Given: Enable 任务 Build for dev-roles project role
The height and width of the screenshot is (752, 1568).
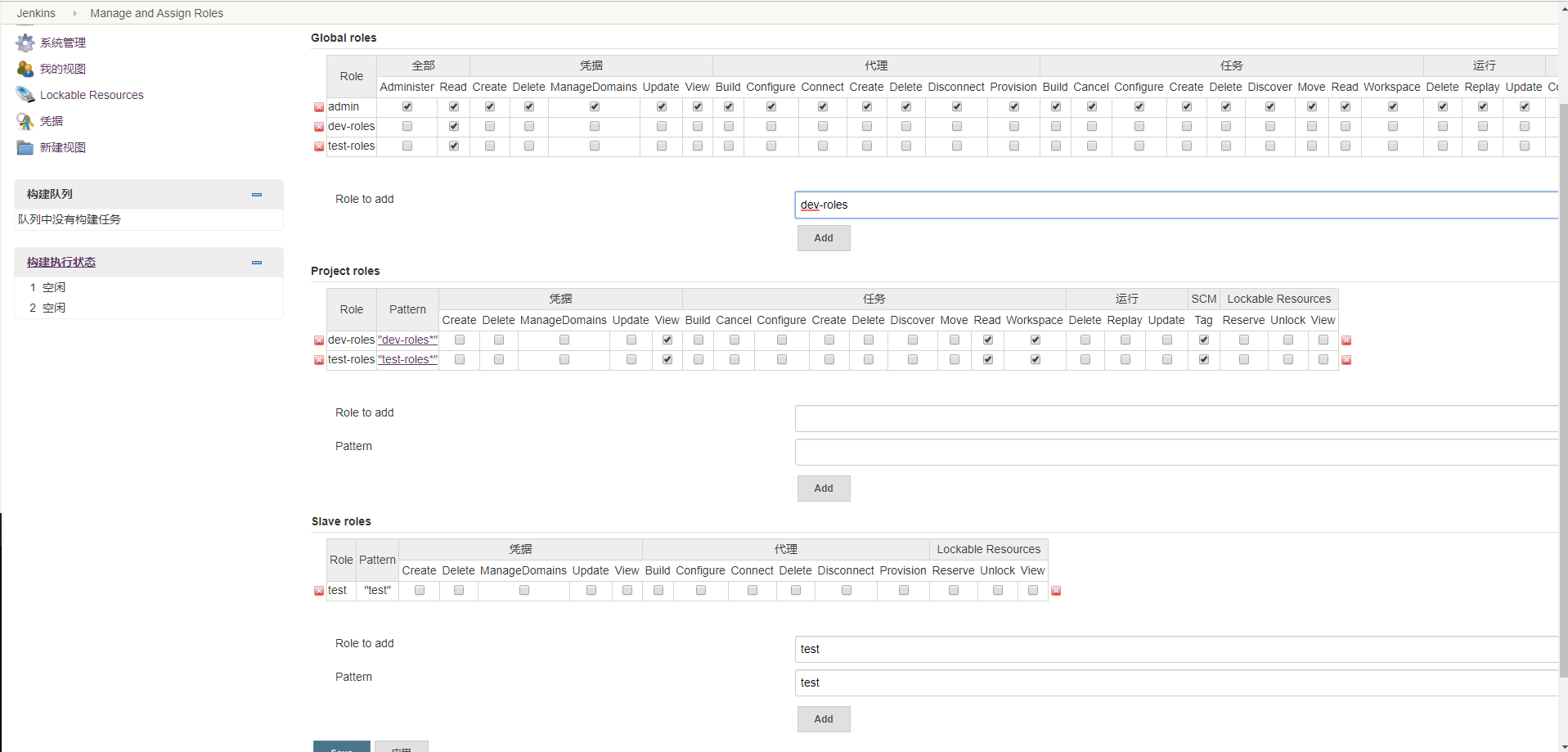Looking at the screenshot, I should (699, 340).
